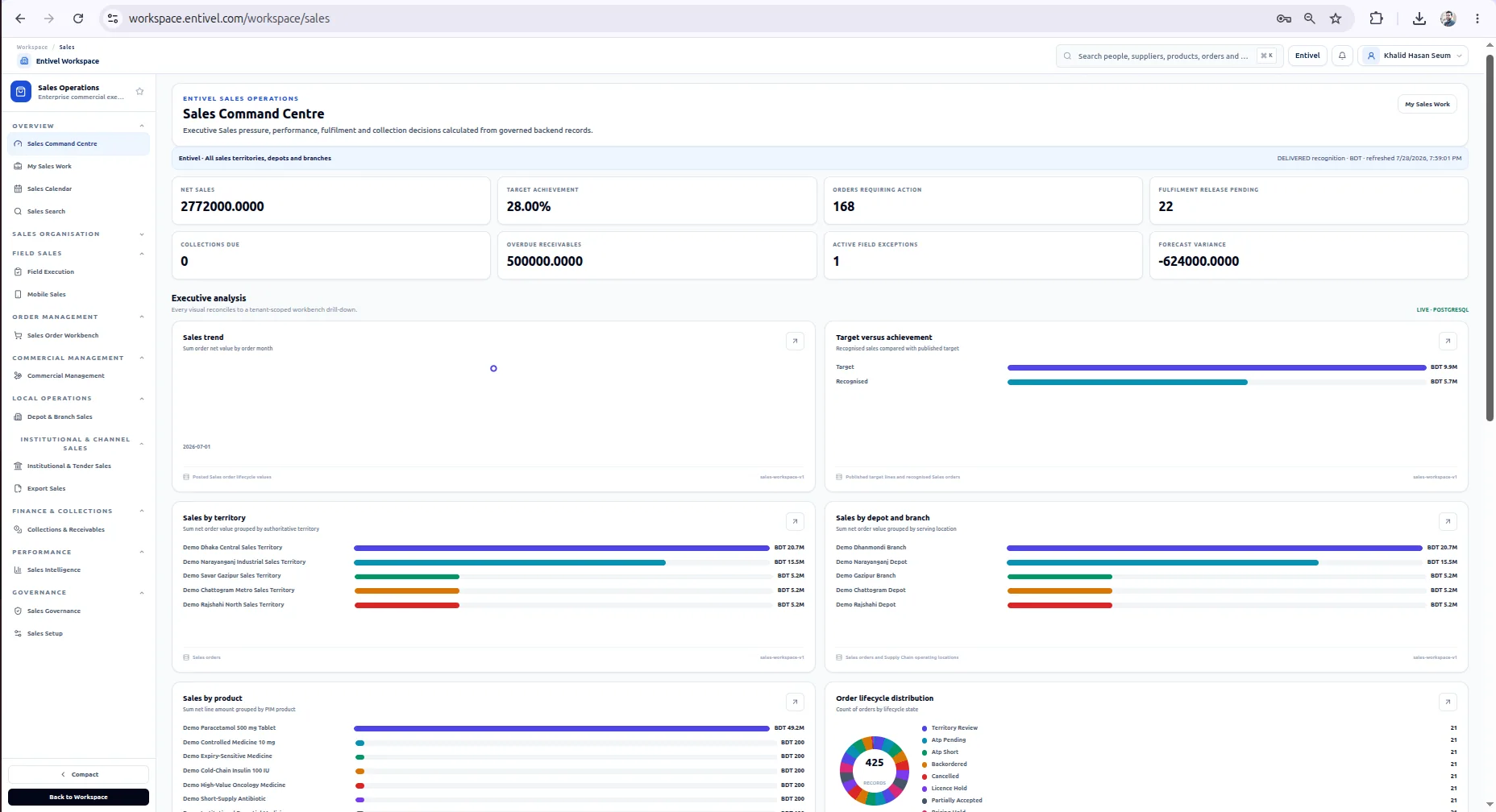Collapse the Commercial Management section
Image resolution: width=1496 pixels, height=812 pixels.
[142, 358]
